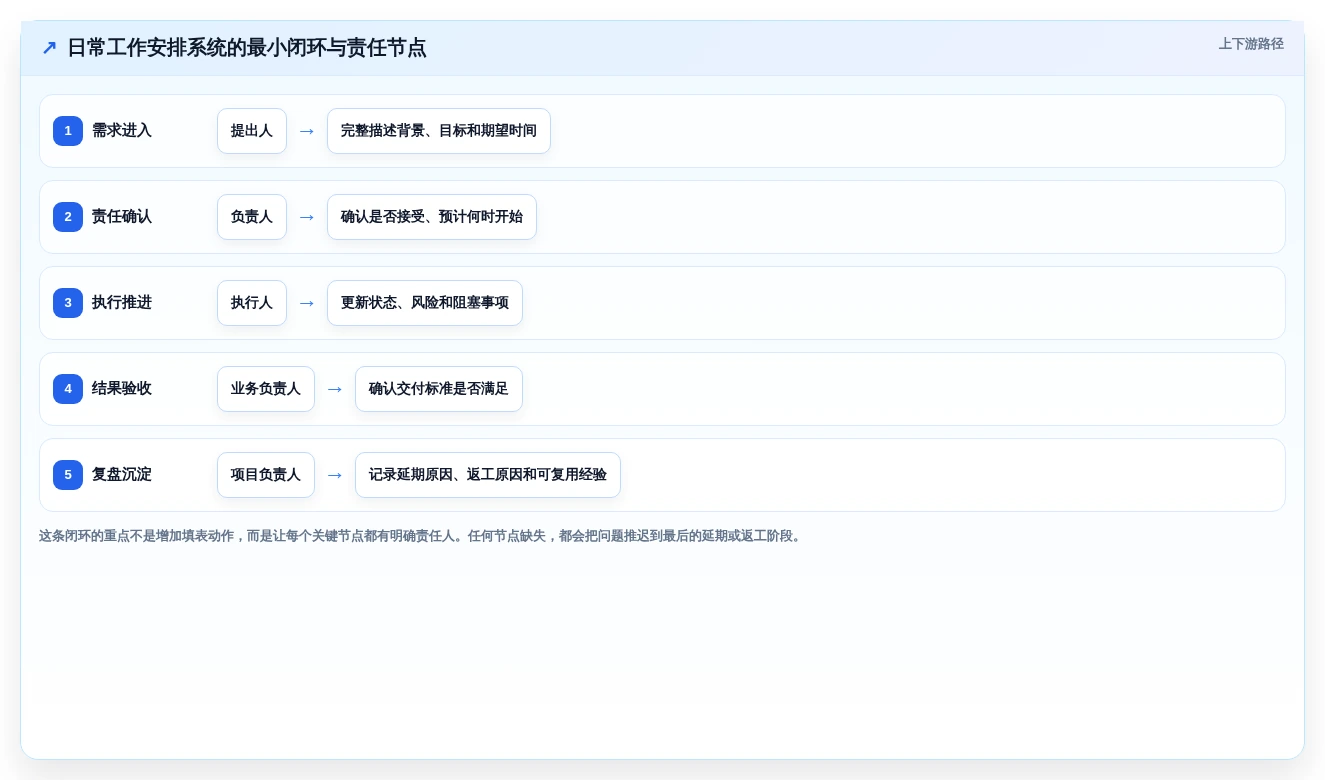Click the step number 2 badge
This screenshot has width=1325, height=780.
pos(68,217)
